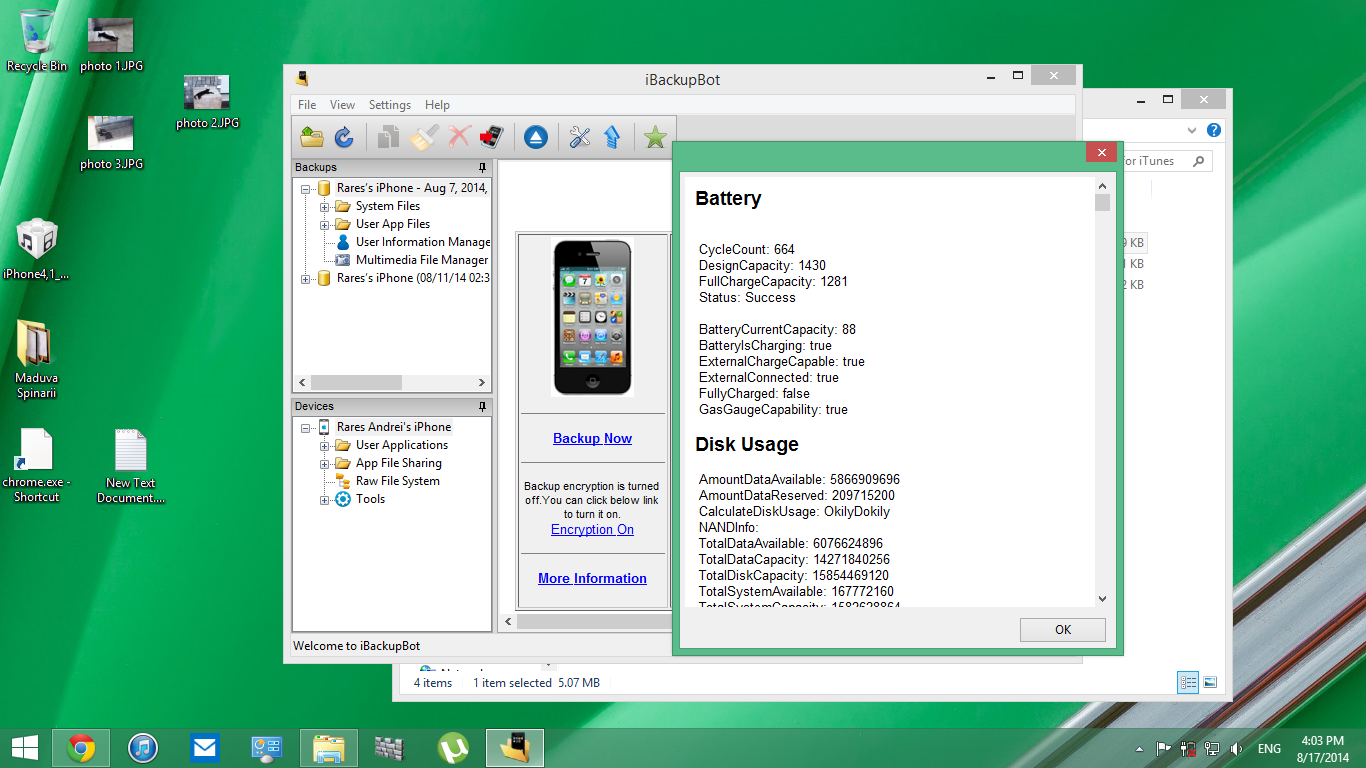This screenshot has width=1366, height=768.
Task: Click the Explorer window help icon
Action: [1214, 130]
